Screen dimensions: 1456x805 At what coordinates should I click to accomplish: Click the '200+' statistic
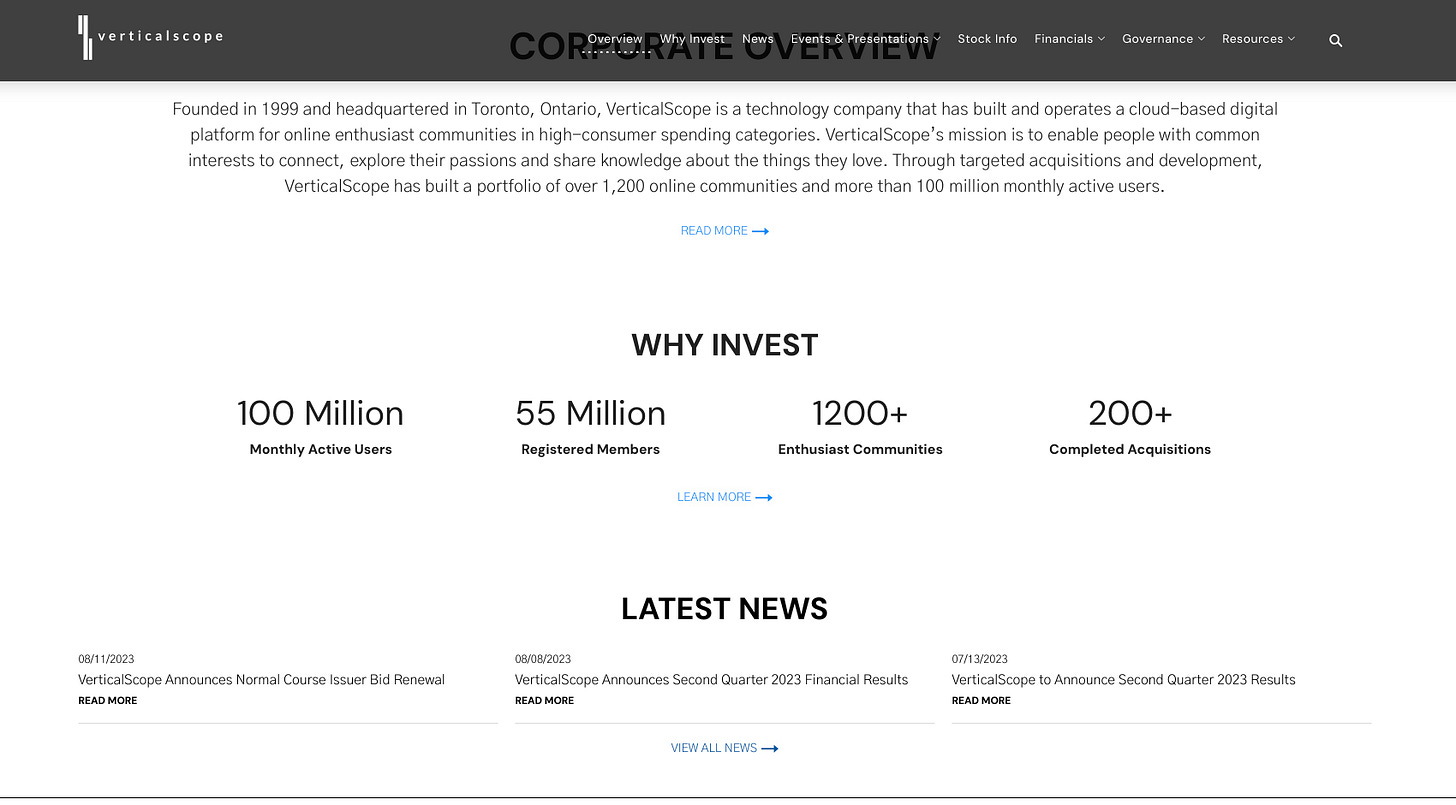coord(1130,413)
